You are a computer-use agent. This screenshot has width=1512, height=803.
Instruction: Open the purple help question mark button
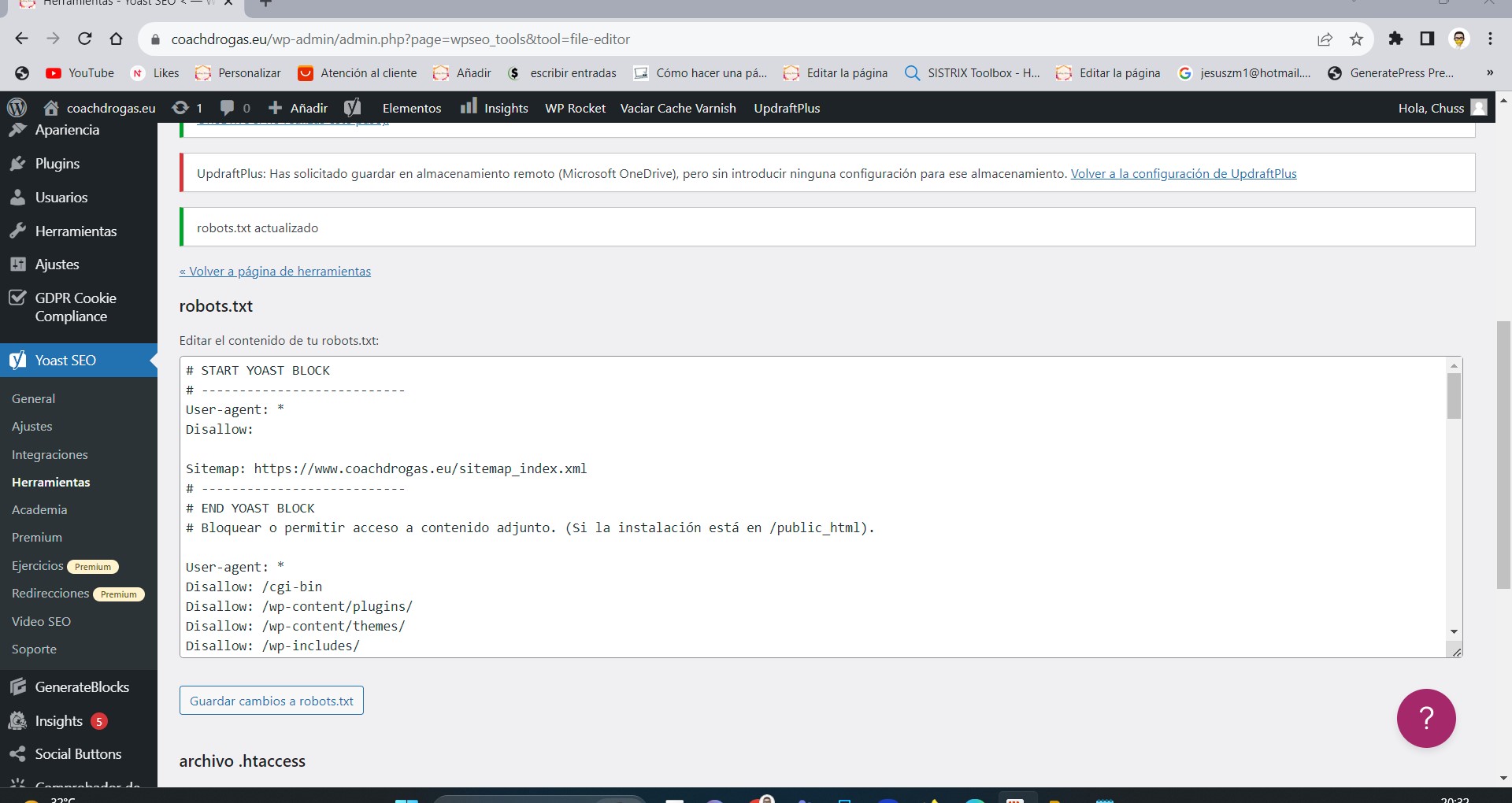point(1426,718)
